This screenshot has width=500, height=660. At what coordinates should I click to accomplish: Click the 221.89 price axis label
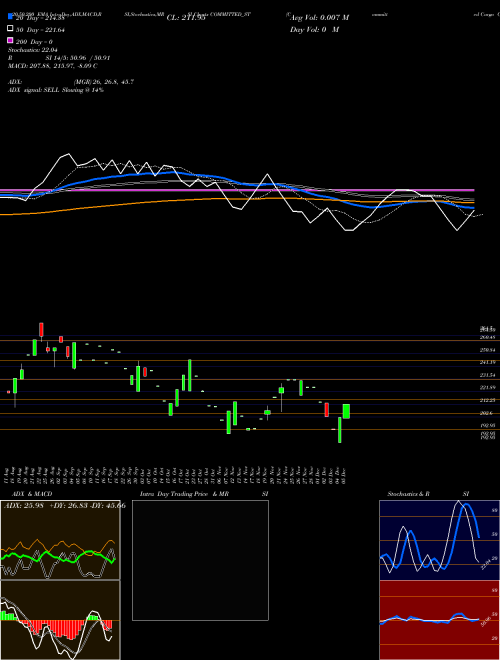487,387
